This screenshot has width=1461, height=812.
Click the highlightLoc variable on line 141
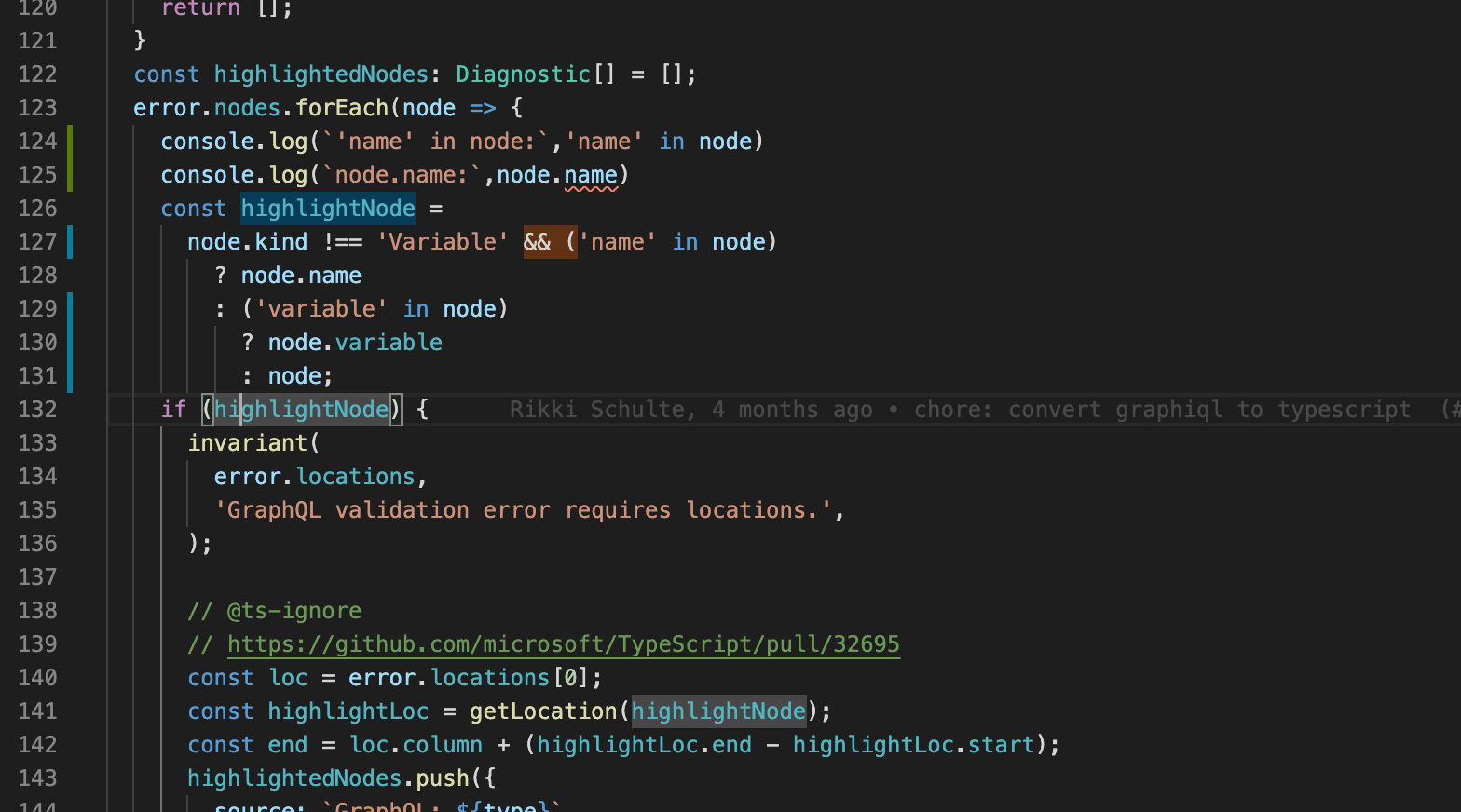[348, 711]
